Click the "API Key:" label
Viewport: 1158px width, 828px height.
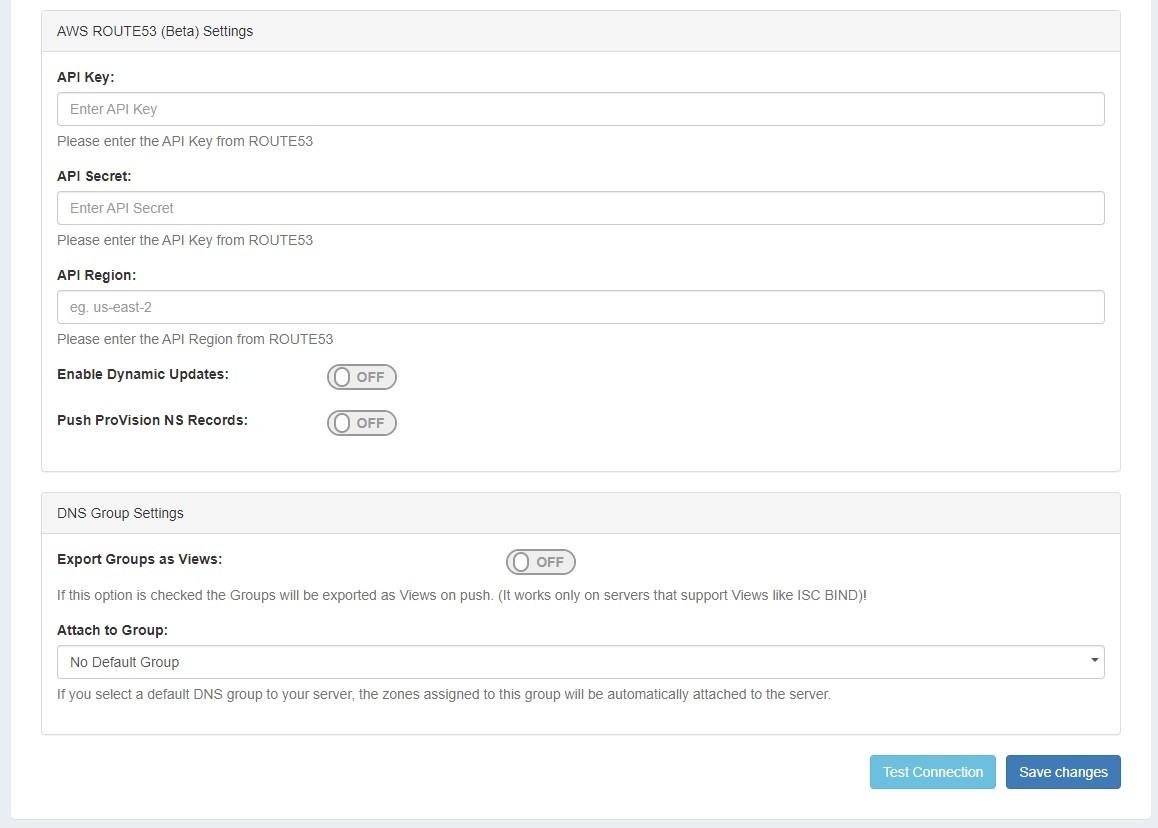(86, 77)
